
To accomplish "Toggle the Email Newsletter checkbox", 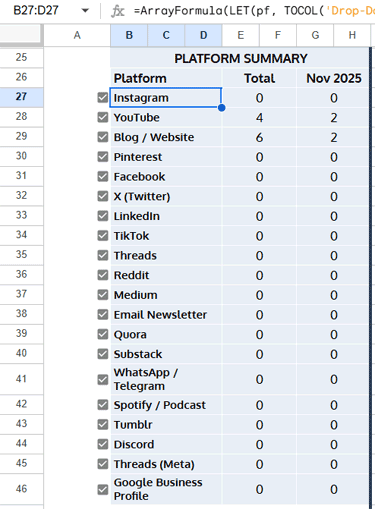I will 103,314.
